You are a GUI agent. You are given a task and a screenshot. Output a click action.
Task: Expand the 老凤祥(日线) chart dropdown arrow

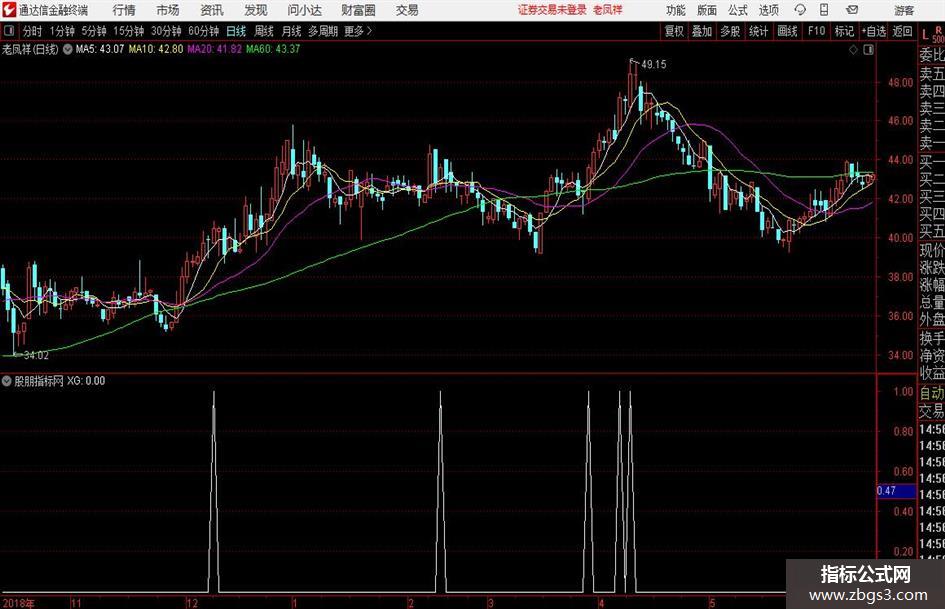pyautogui.click(x=68, y=49)
